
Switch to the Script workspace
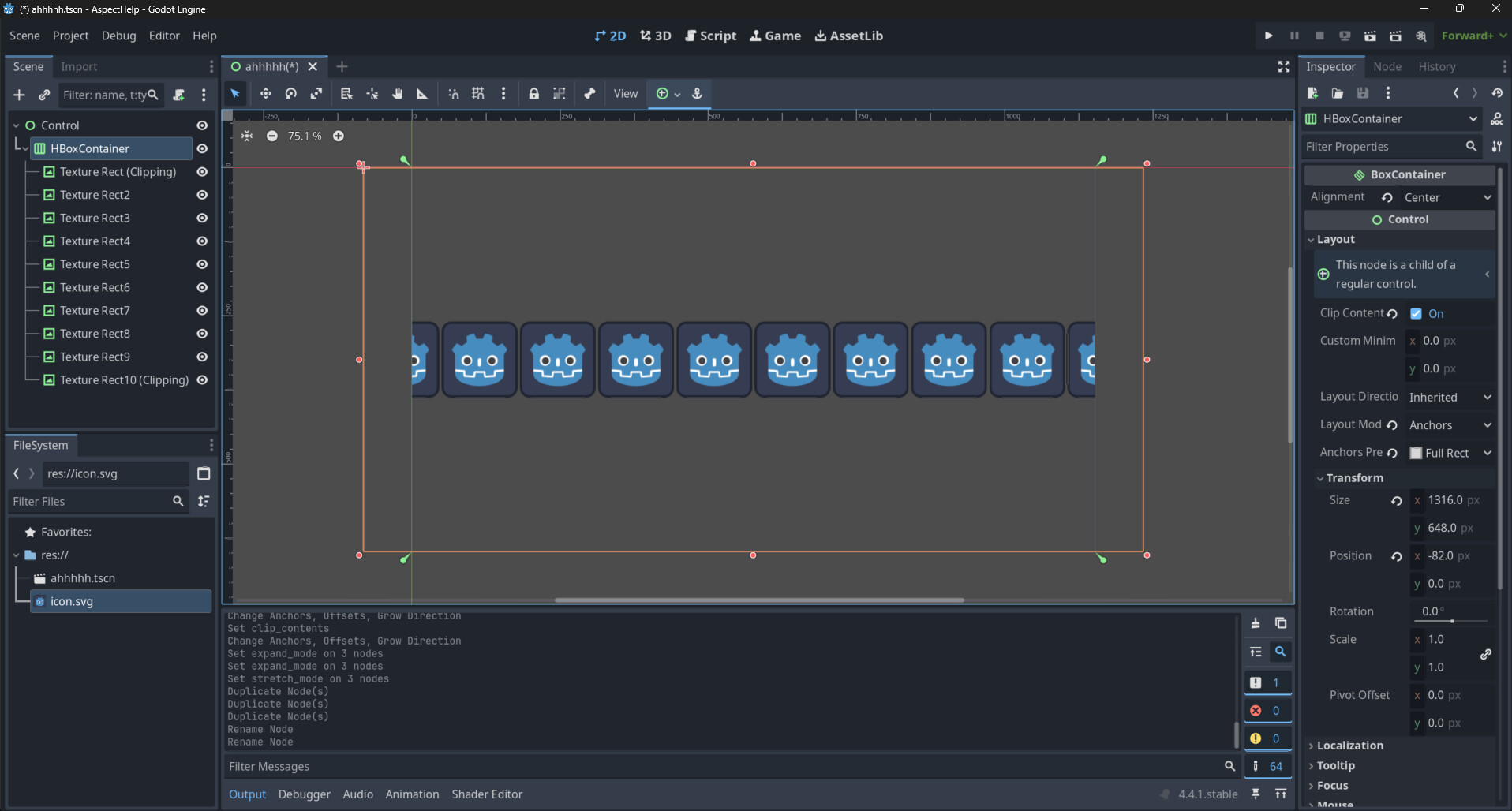point(711,36)
